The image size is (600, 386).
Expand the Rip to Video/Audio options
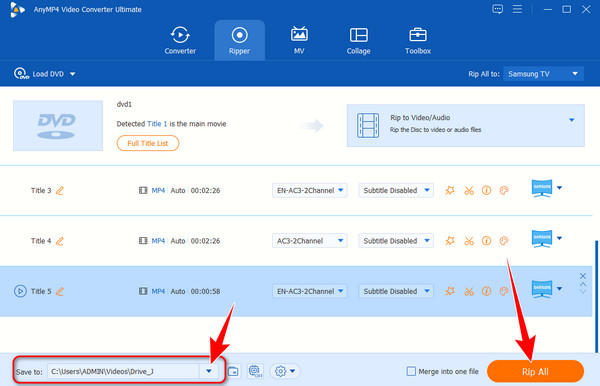[x=571, y=120]
